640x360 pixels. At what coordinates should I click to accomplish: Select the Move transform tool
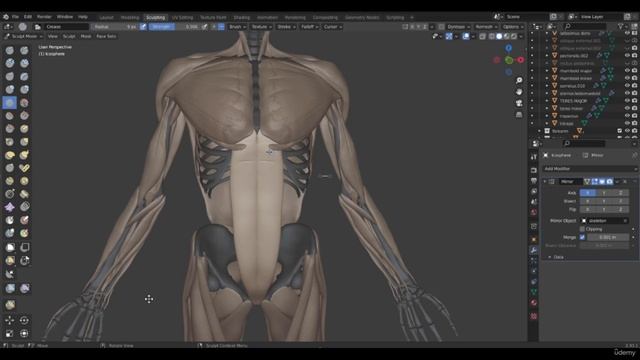click(x=10, y=320)
